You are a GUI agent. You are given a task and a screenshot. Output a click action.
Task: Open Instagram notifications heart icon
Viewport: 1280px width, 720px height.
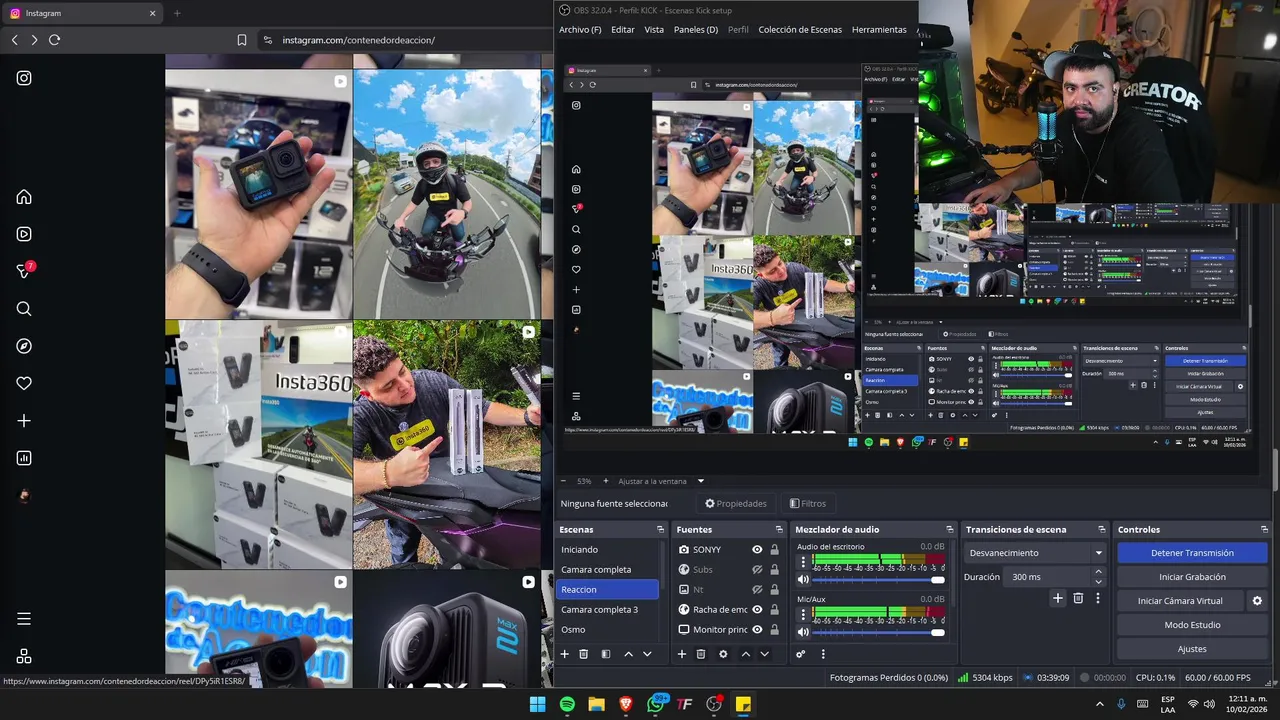point(24,383)
